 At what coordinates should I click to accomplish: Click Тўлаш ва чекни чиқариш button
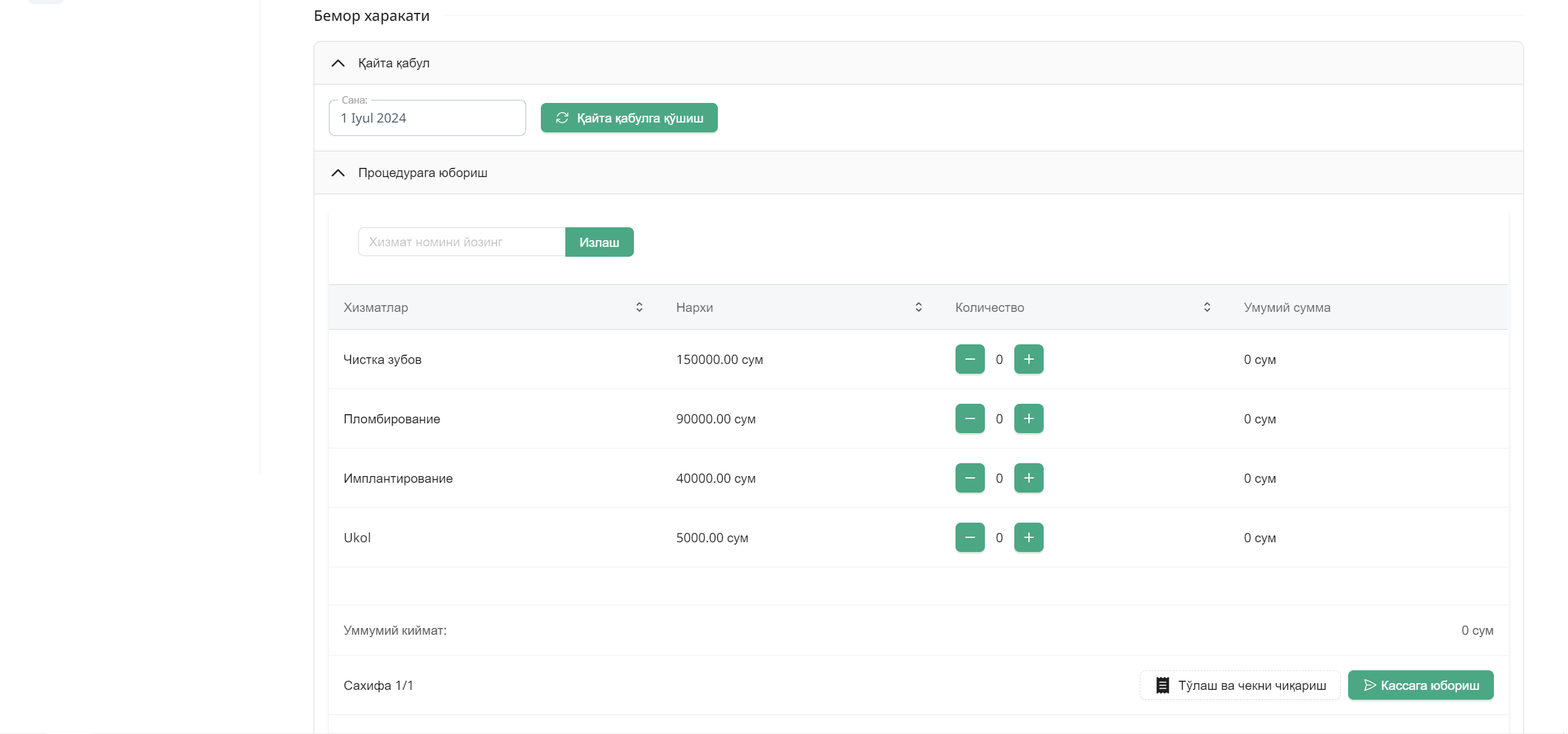[1240, 685]
